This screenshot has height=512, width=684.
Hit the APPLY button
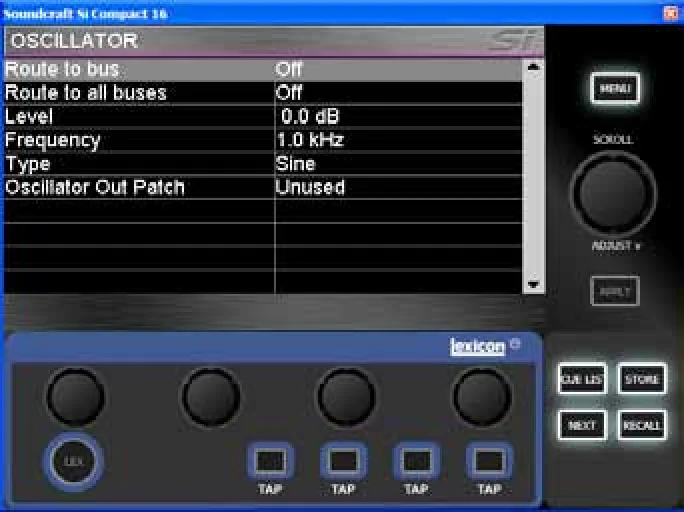pos(615,291)
